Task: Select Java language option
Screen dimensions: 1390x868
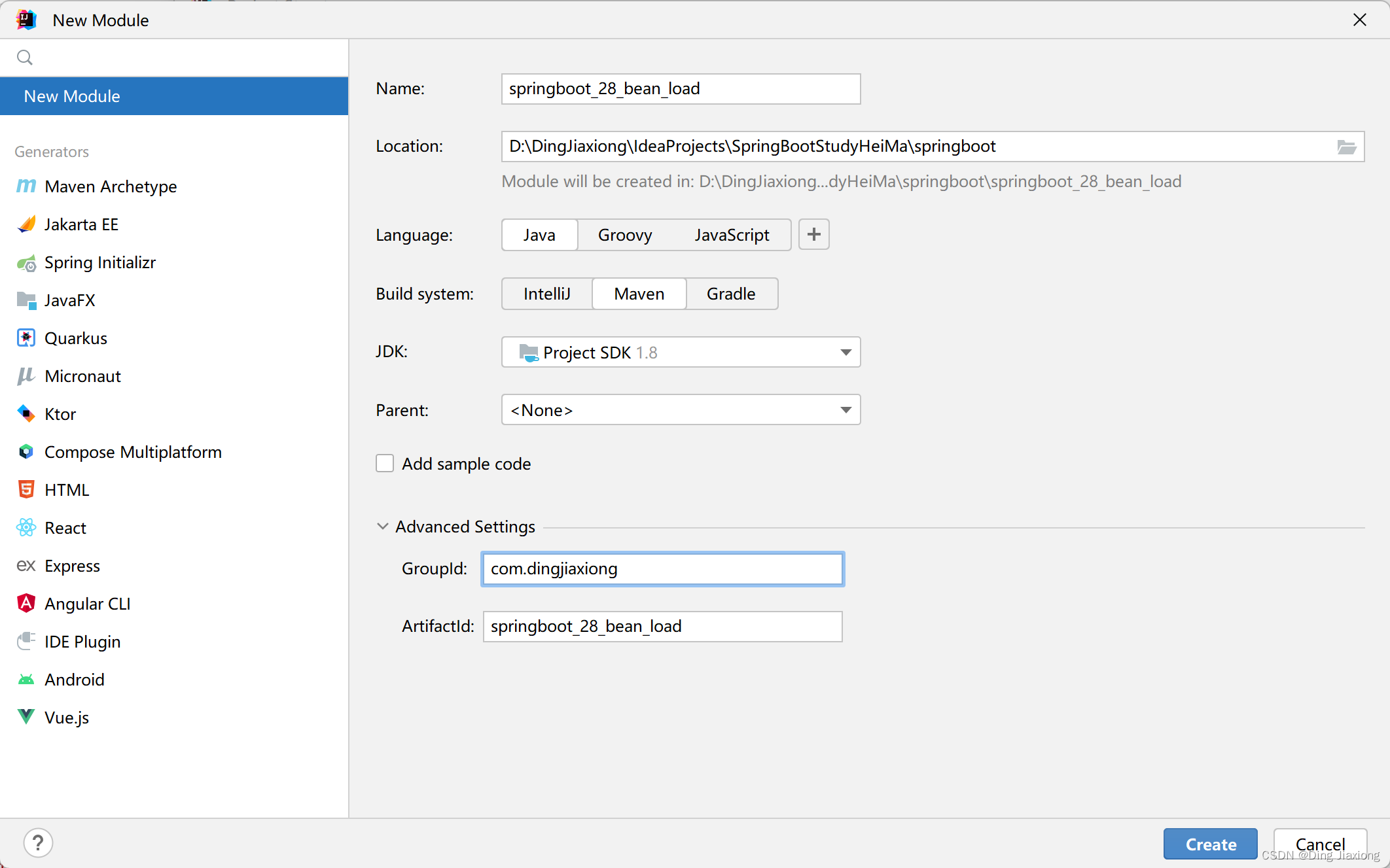Action: click(x=539, y=235)
